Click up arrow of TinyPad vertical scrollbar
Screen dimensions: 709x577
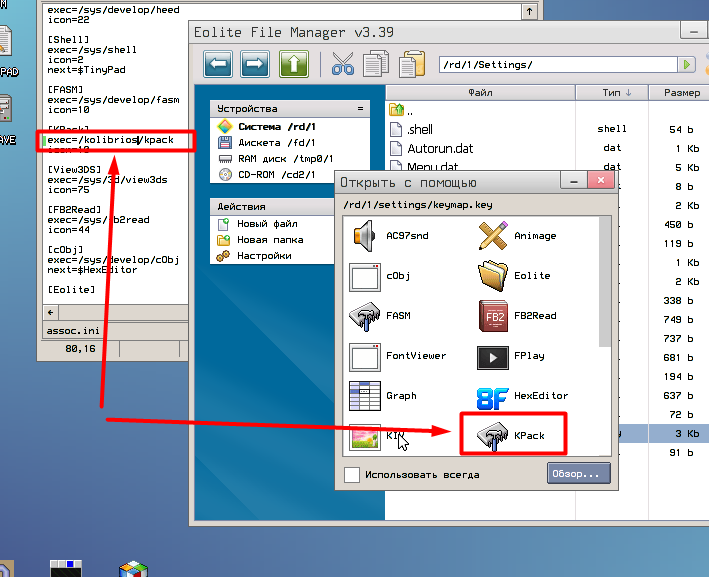point(529,11)
